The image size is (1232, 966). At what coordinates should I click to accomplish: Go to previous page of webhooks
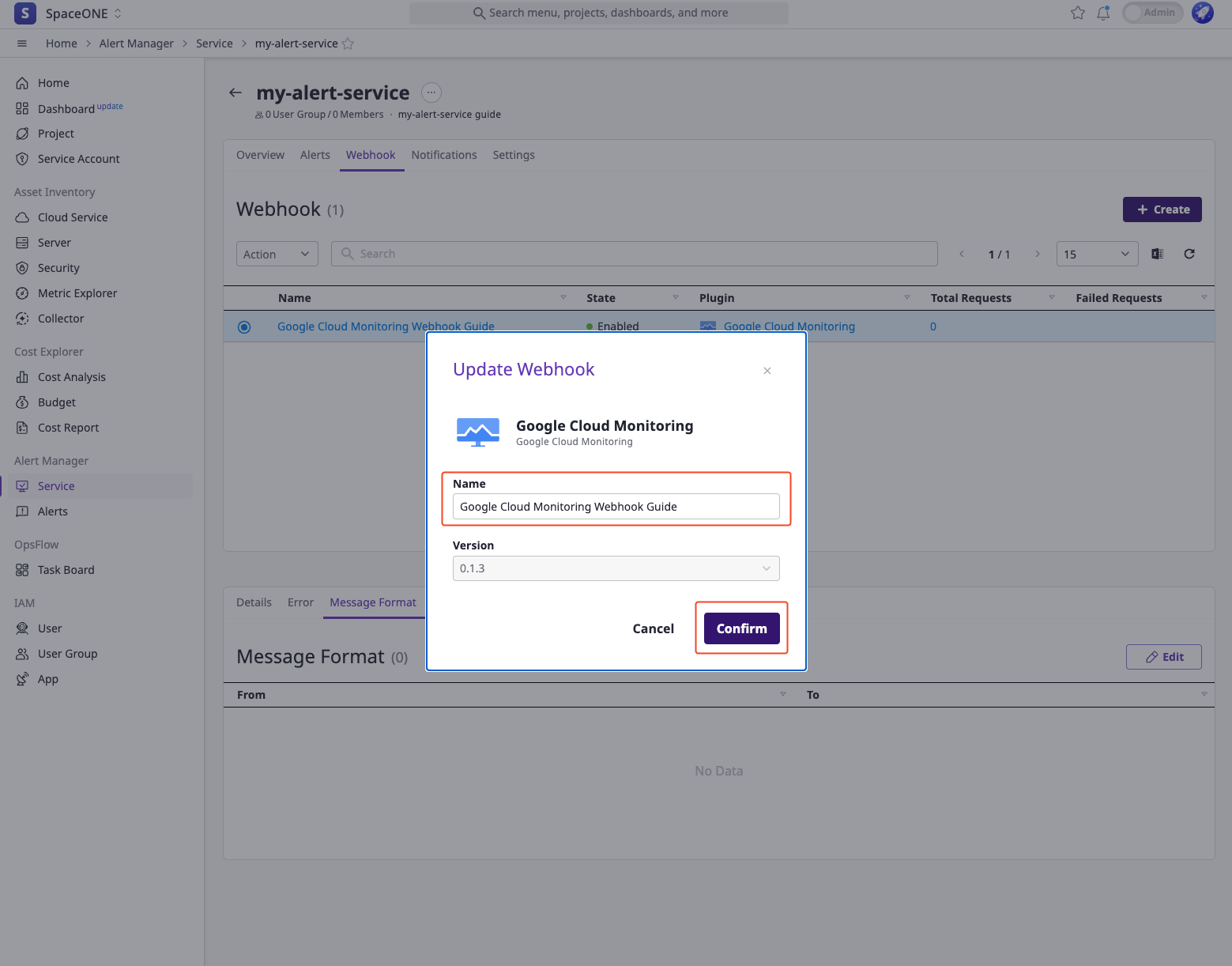point(962,254)
